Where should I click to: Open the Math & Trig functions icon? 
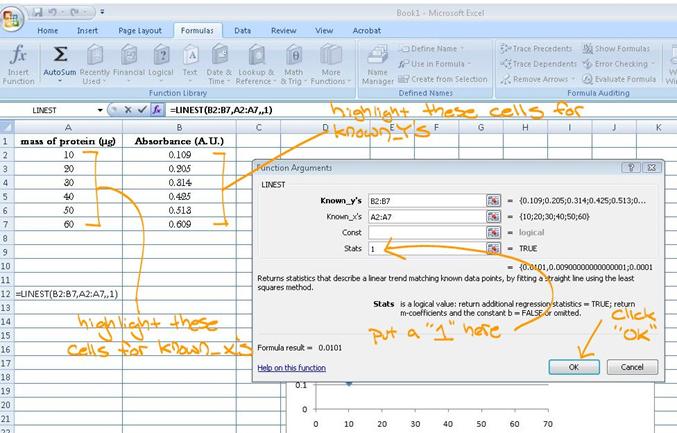pos(294,55)
